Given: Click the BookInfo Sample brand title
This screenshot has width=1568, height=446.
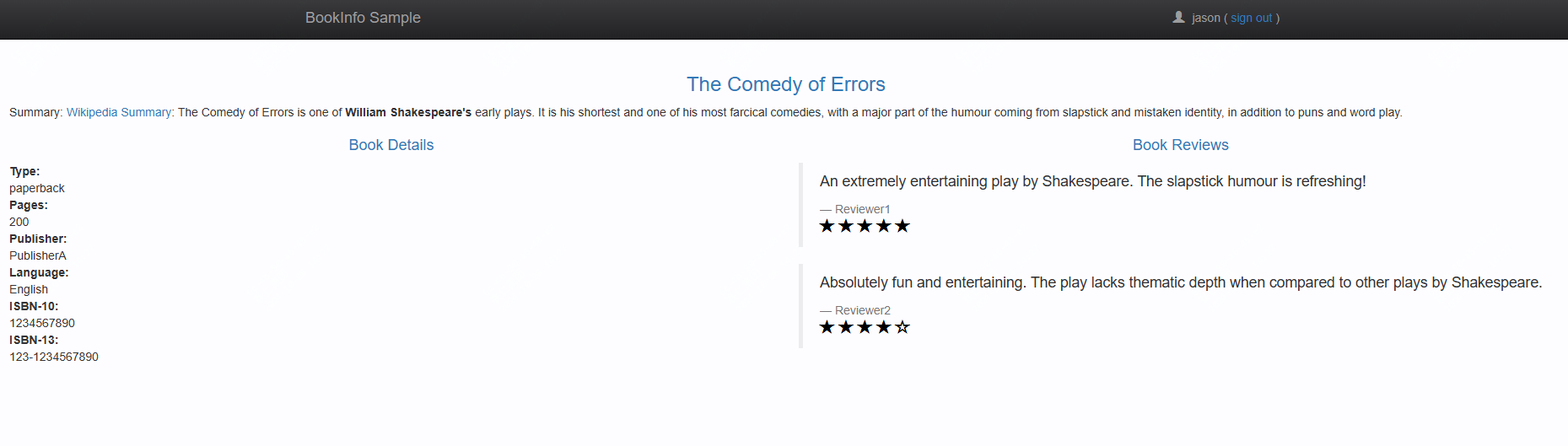Looking at the screenshot, I should point(363,18).
